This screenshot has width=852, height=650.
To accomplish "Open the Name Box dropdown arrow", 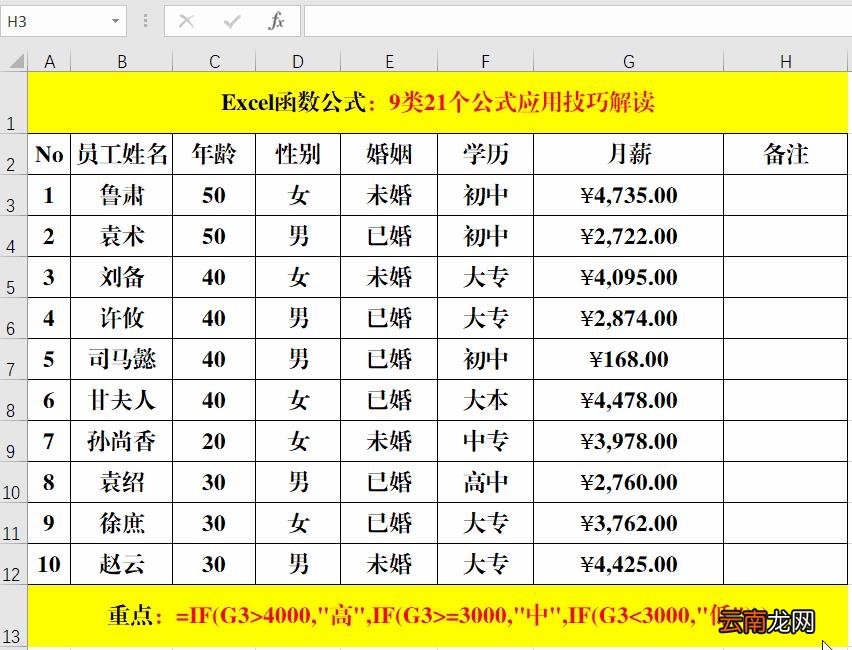I will [x=115, y=21].
